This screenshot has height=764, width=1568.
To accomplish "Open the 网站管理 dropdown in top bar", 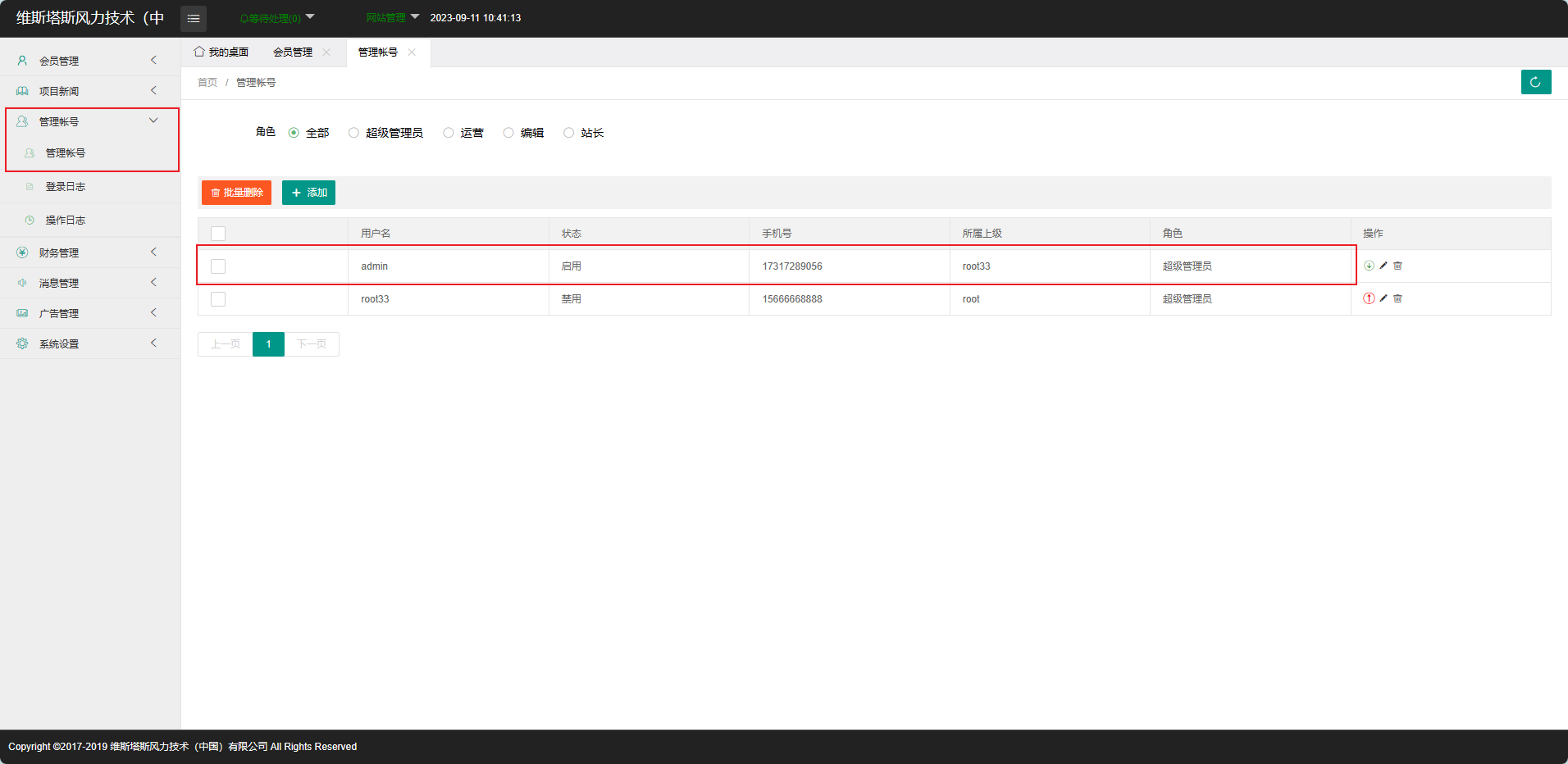I will tap(392, 18).
